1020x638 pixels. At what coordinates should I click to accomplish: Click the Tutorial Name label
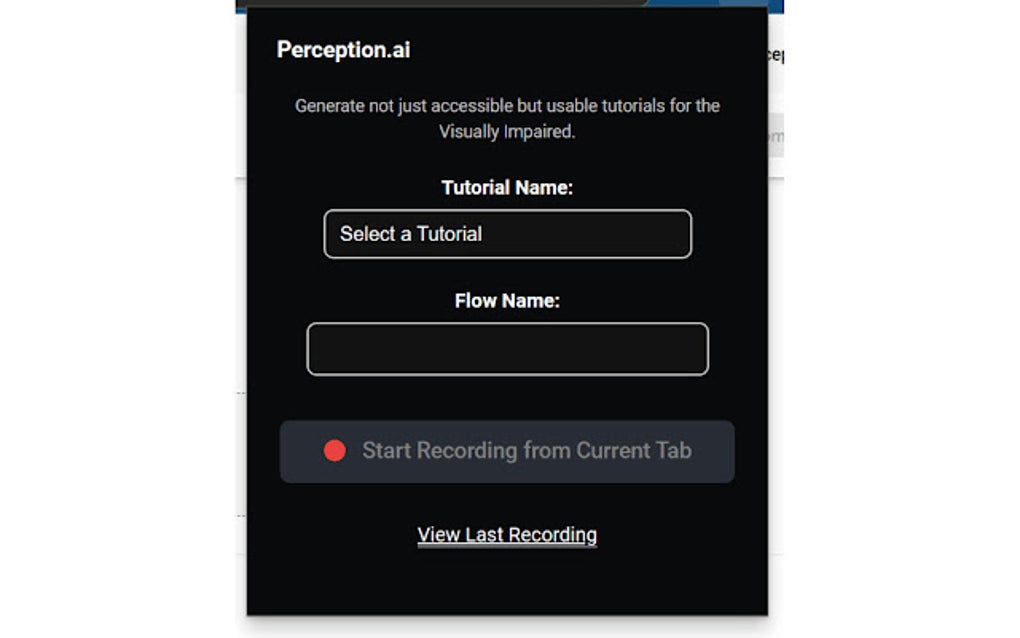click(507, 187)
